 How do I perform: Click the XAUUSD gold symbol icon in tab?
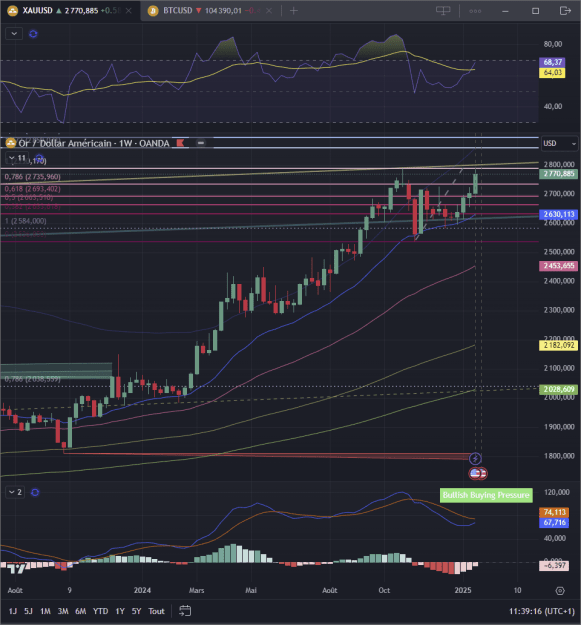tap(13, 11)
